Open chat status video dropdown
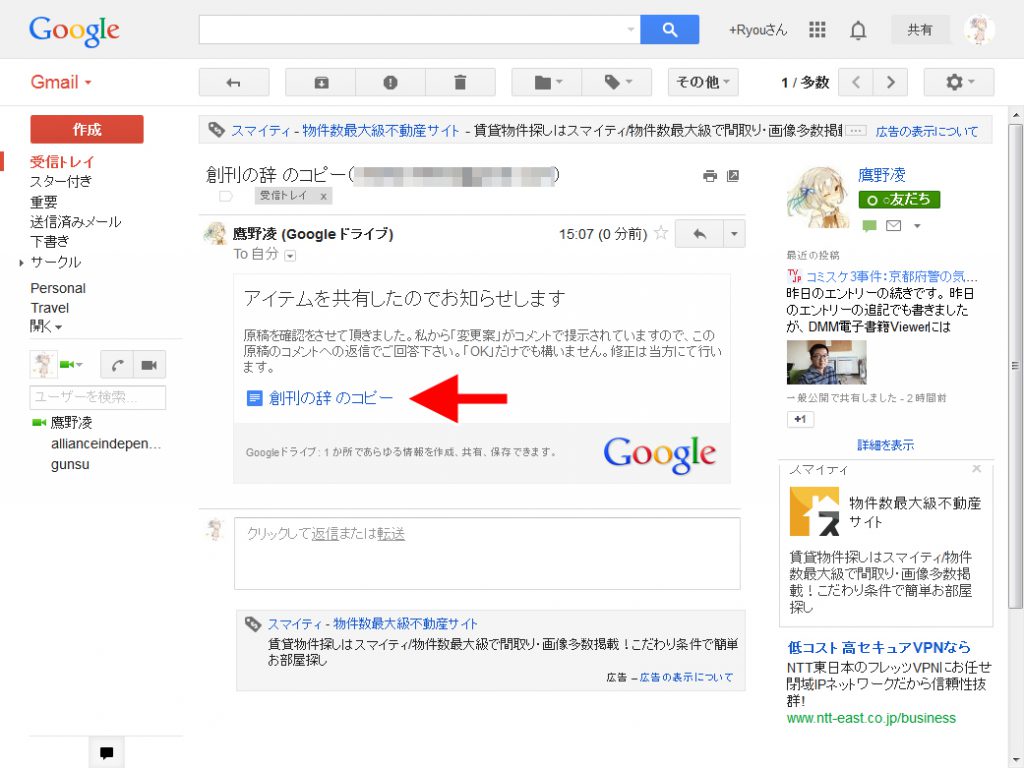This screenshot has height=768, width=1024. (x=71, y=364)
